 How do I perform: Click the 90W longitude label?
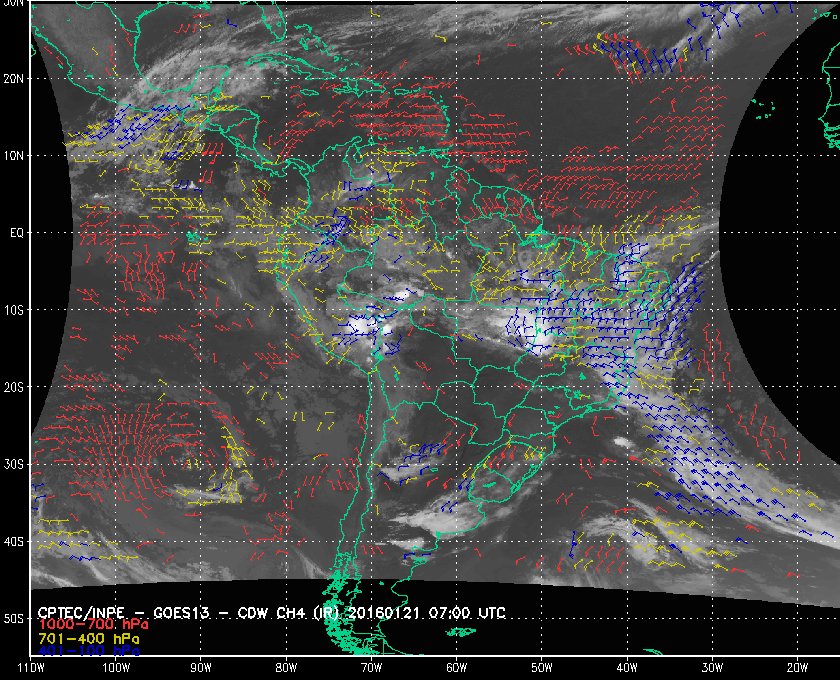pyautogui.click(x=201, y=668)
